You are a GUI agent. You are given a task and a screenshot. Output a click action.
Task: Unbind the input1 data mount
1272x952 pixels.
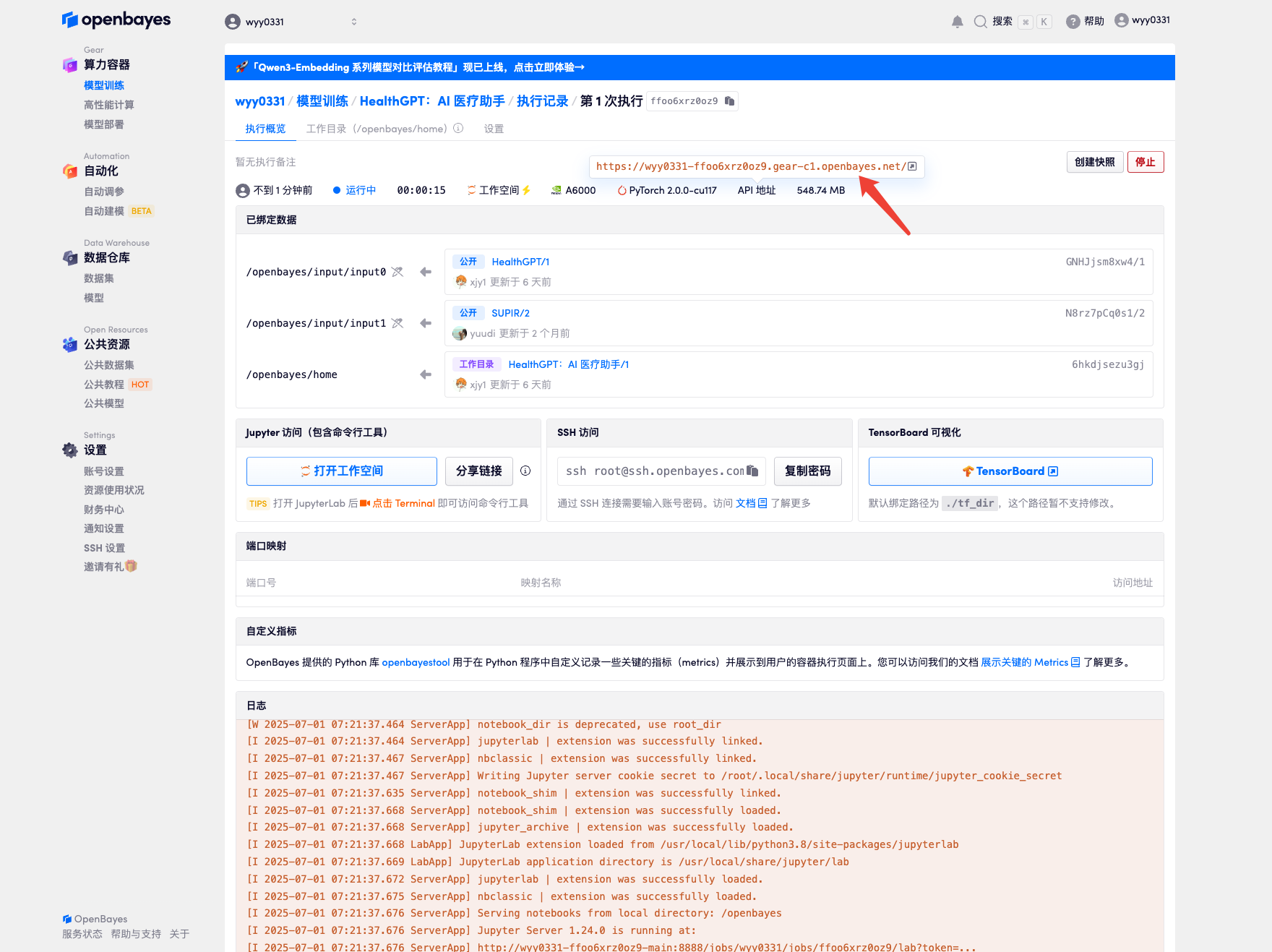(397, 323)
